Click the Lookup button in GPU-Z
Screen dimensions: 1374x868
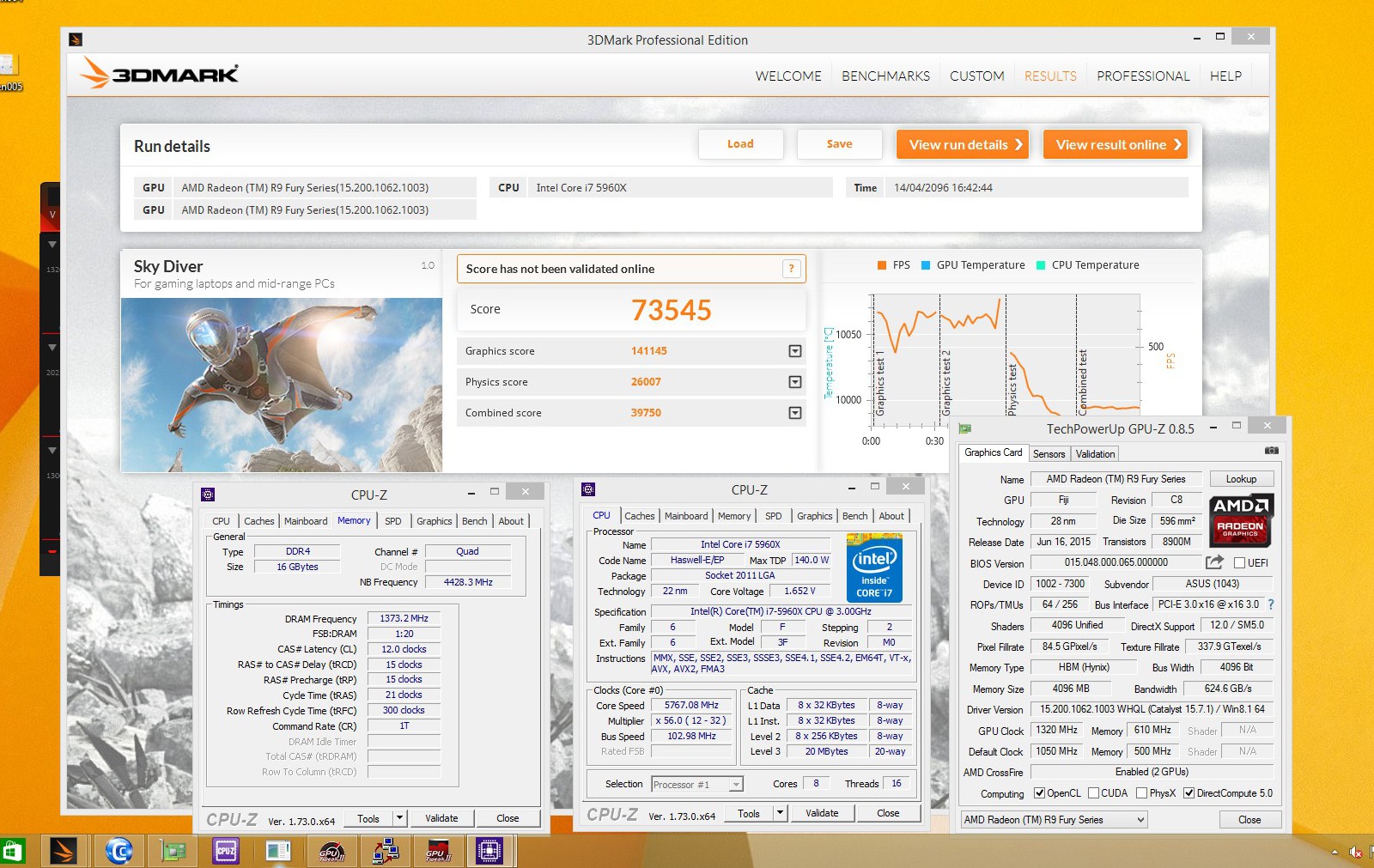1241,479
